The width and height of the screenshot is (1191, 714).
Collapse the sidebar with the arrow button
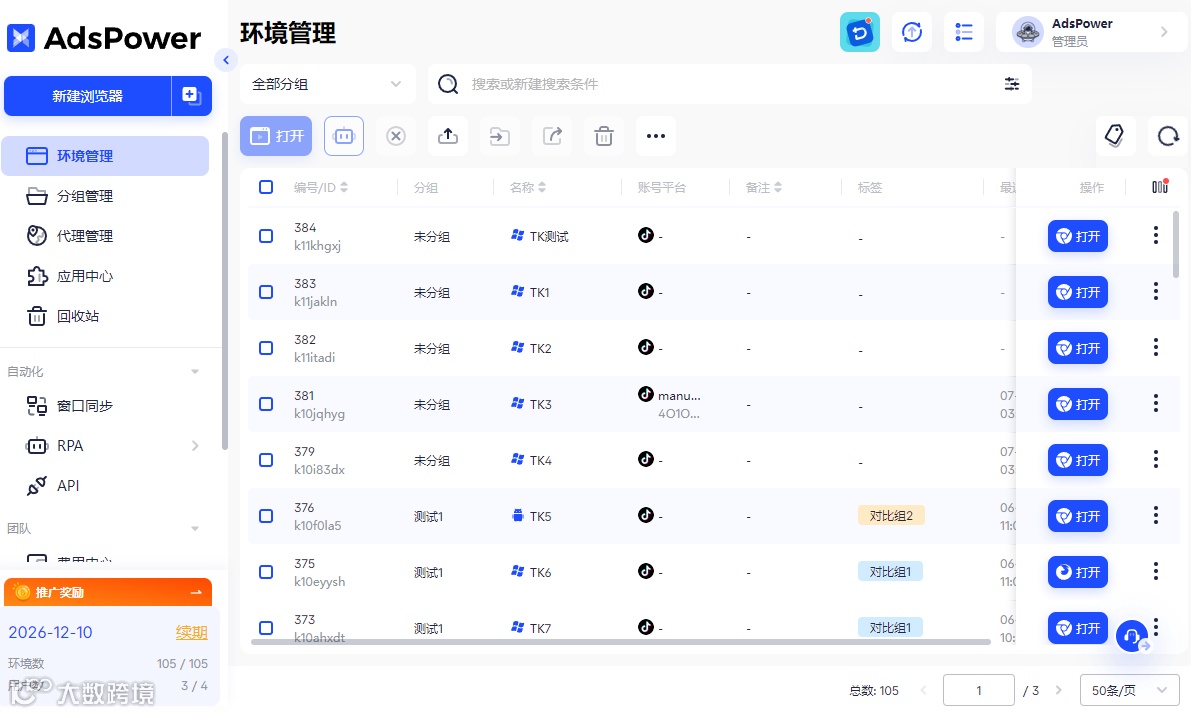[226, 60]
